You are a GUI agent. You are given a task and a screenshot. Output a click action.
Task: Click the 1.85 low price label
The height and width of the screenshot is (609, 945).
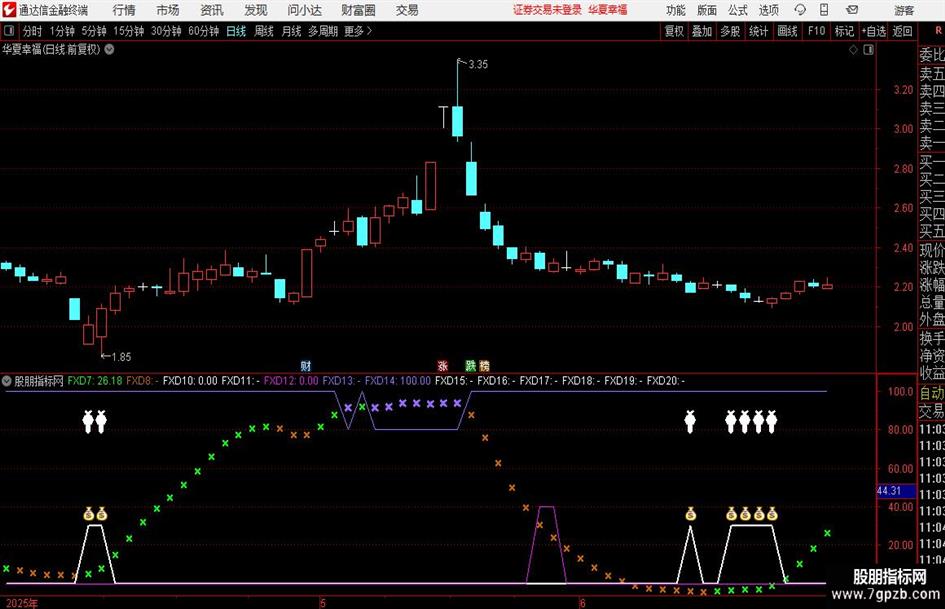point(121,357)
